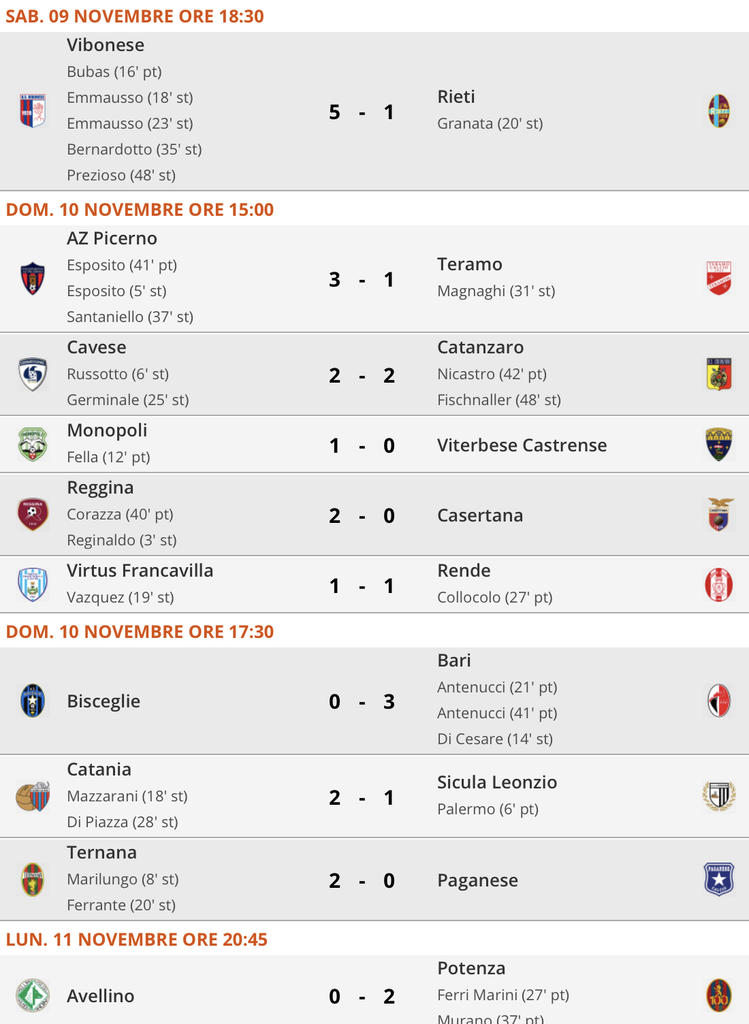Select the Catania club badge
Screen dimensions: 749x1024
tap(33, 797)
